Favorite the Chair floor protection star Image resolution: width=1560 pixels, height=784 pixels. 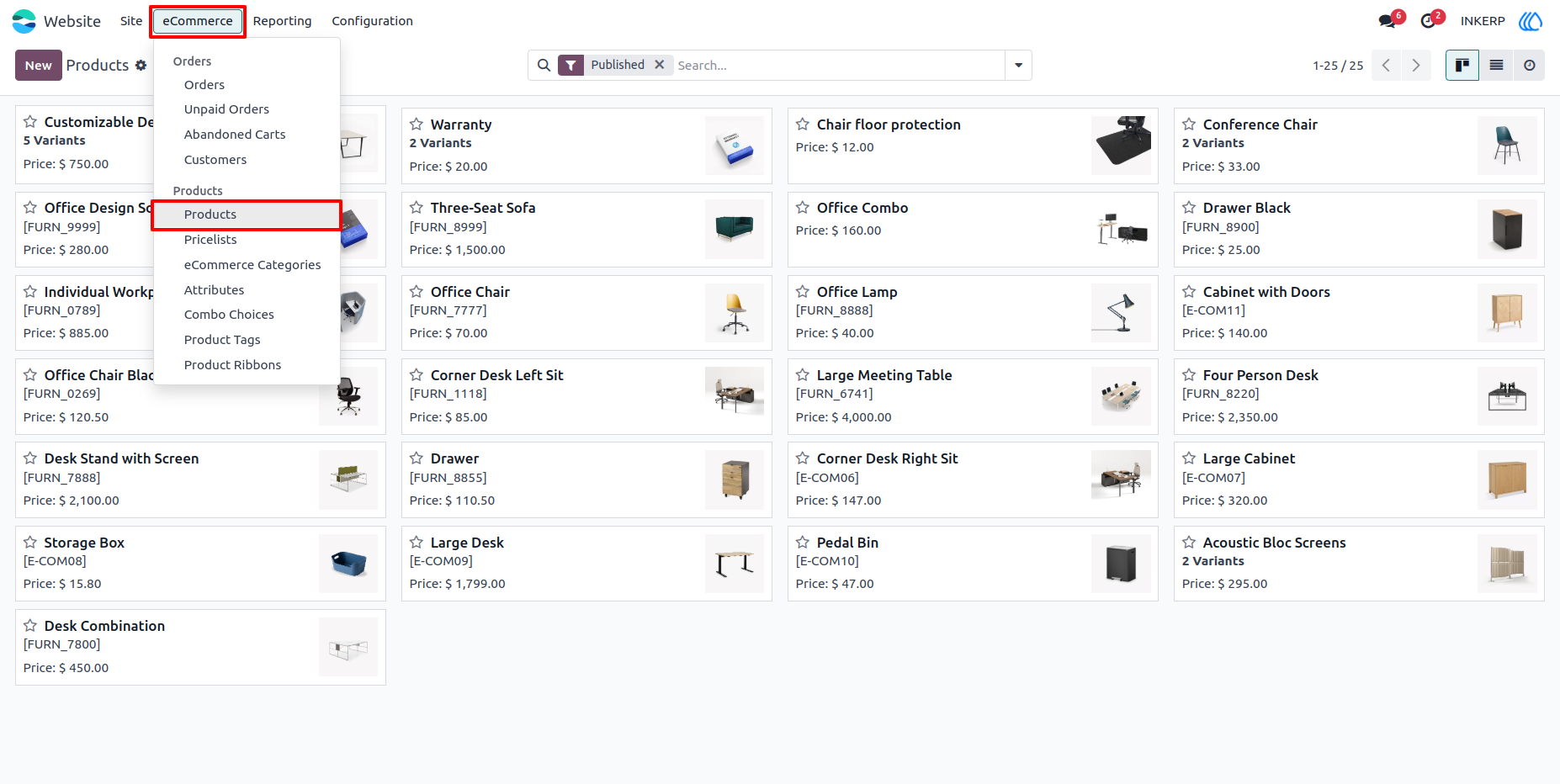[803, 124]
